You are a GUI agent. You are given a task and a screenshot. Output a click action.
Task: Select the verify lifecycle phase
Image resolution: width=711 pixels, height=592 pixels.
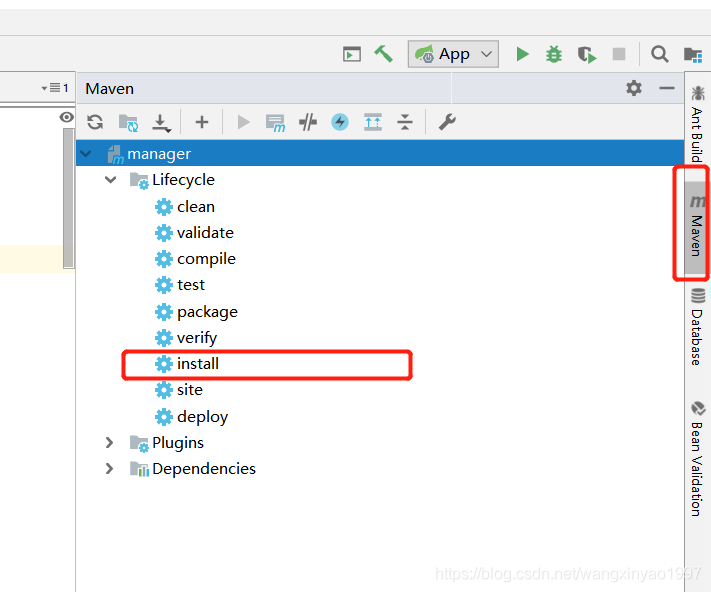(x=186, y=338)
